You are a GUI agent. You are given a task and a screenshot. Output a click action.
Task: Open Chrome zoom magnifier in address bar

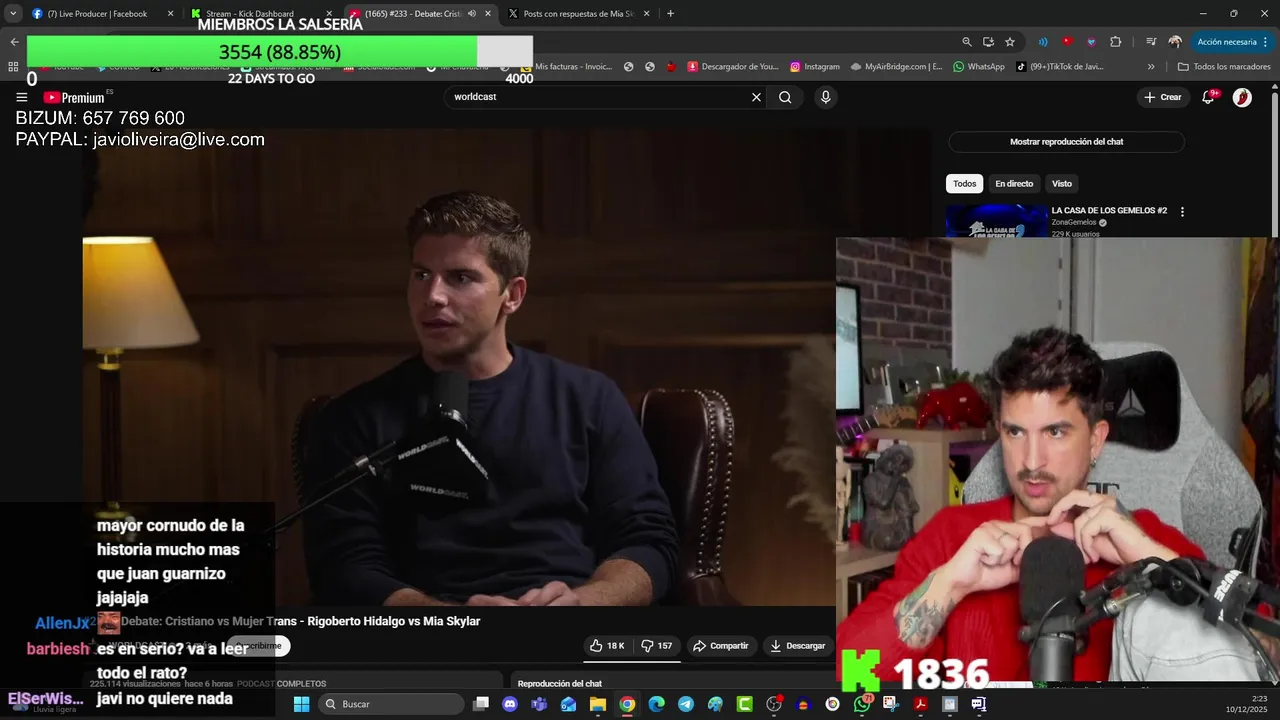(x=966, y=42)
